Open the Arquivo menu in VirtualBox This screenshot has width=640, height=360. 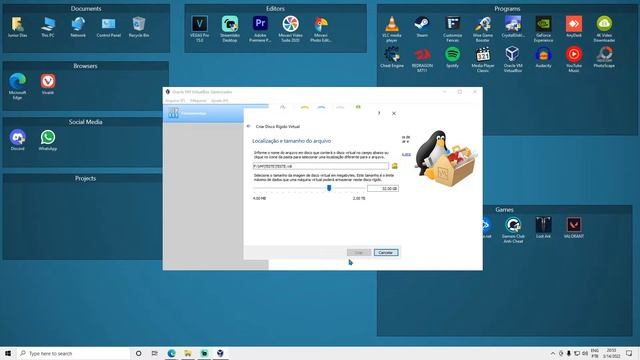click(x=175, y=100)
